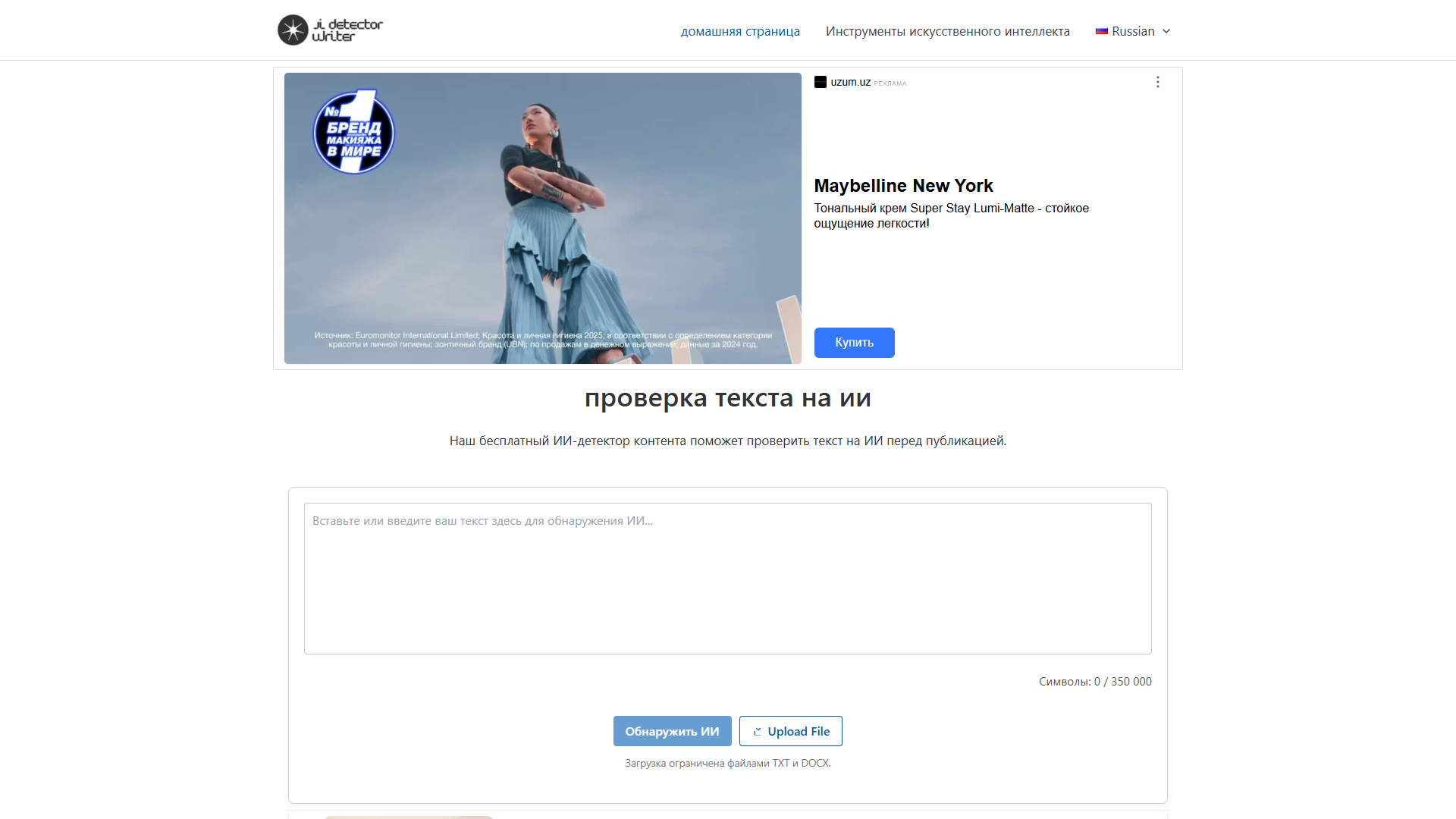The width and height of the screenshot is (1456, 819).
Task: Click the проверка текста на ии heading
Action: [x=728, y=398]
